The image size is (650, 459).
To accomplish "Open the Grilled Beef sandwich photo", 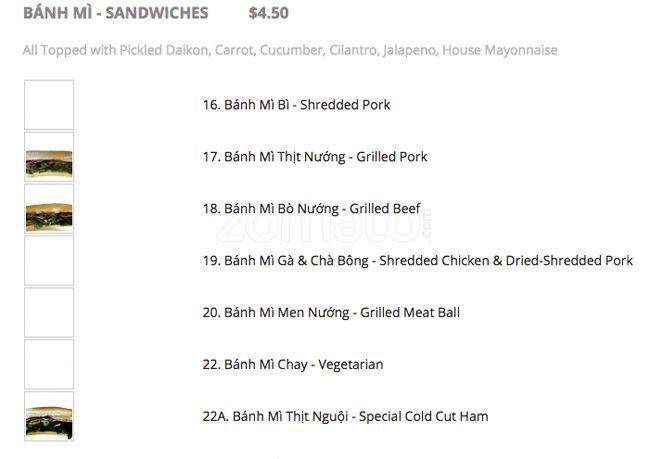I will pos(49,209).
